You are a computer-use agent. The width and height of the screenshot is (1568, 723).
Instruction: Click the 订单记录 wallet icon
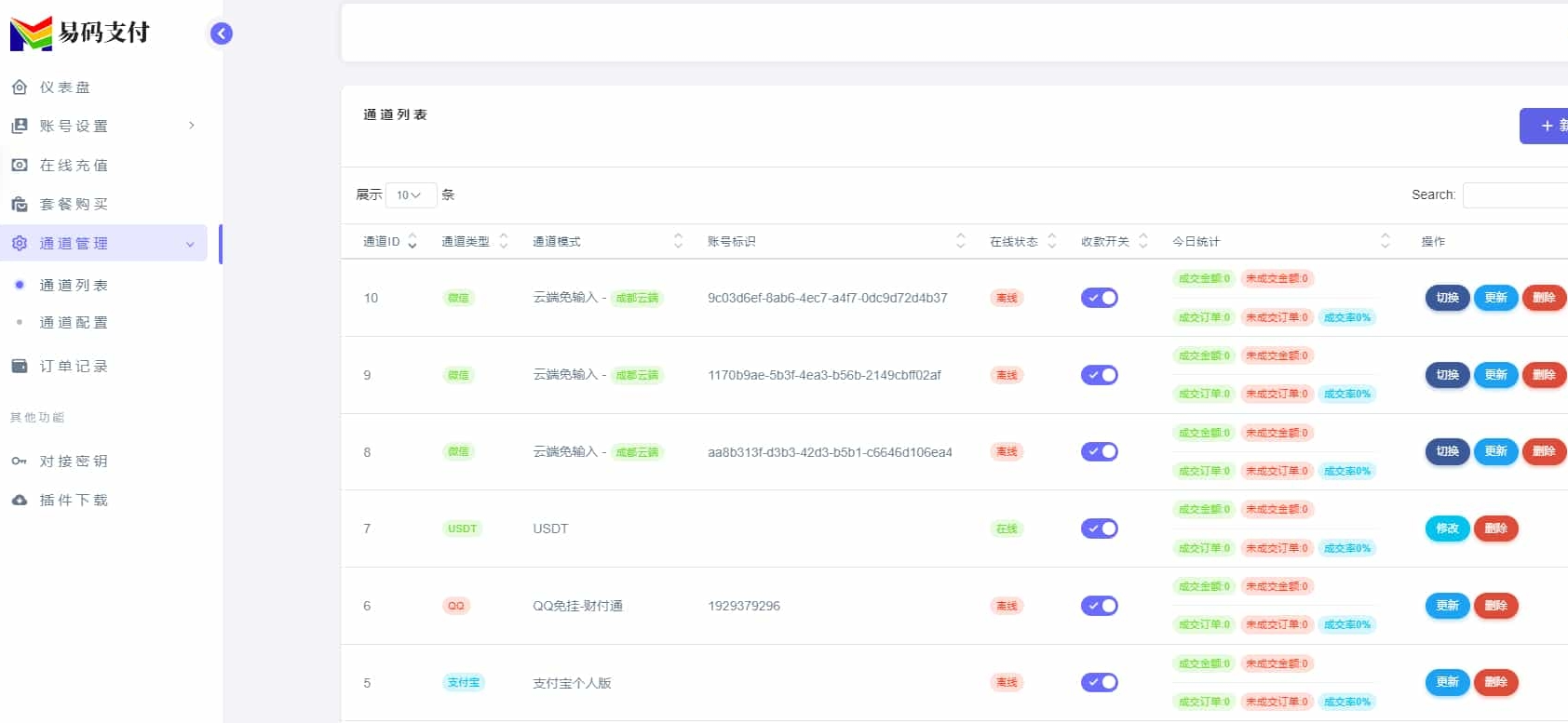pos(20,366)
